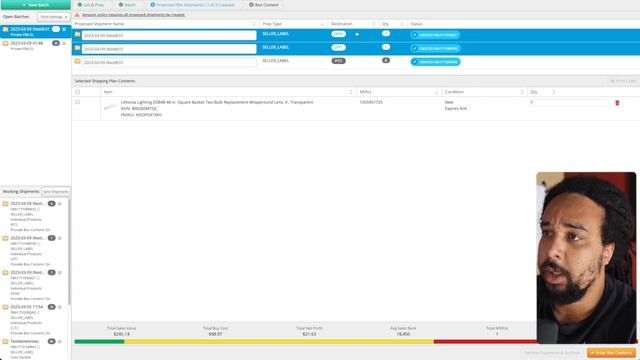Select the 2023-03-05 17:54 working shipment
Image resolution: width=640 pixels, height=360 pixels.
coord(27,307)
